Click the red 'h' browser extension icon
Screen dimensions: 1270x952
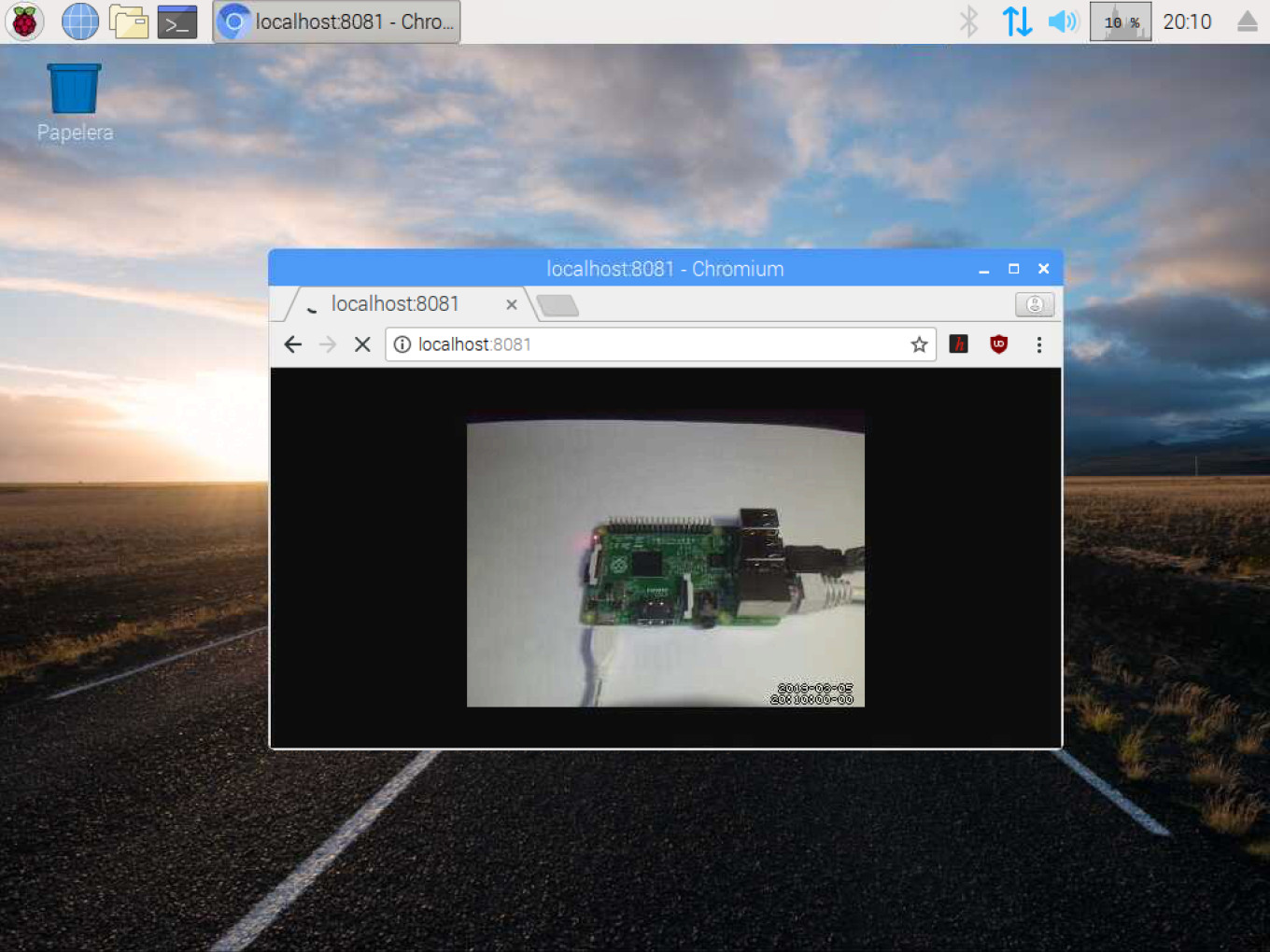coord(958,344)
